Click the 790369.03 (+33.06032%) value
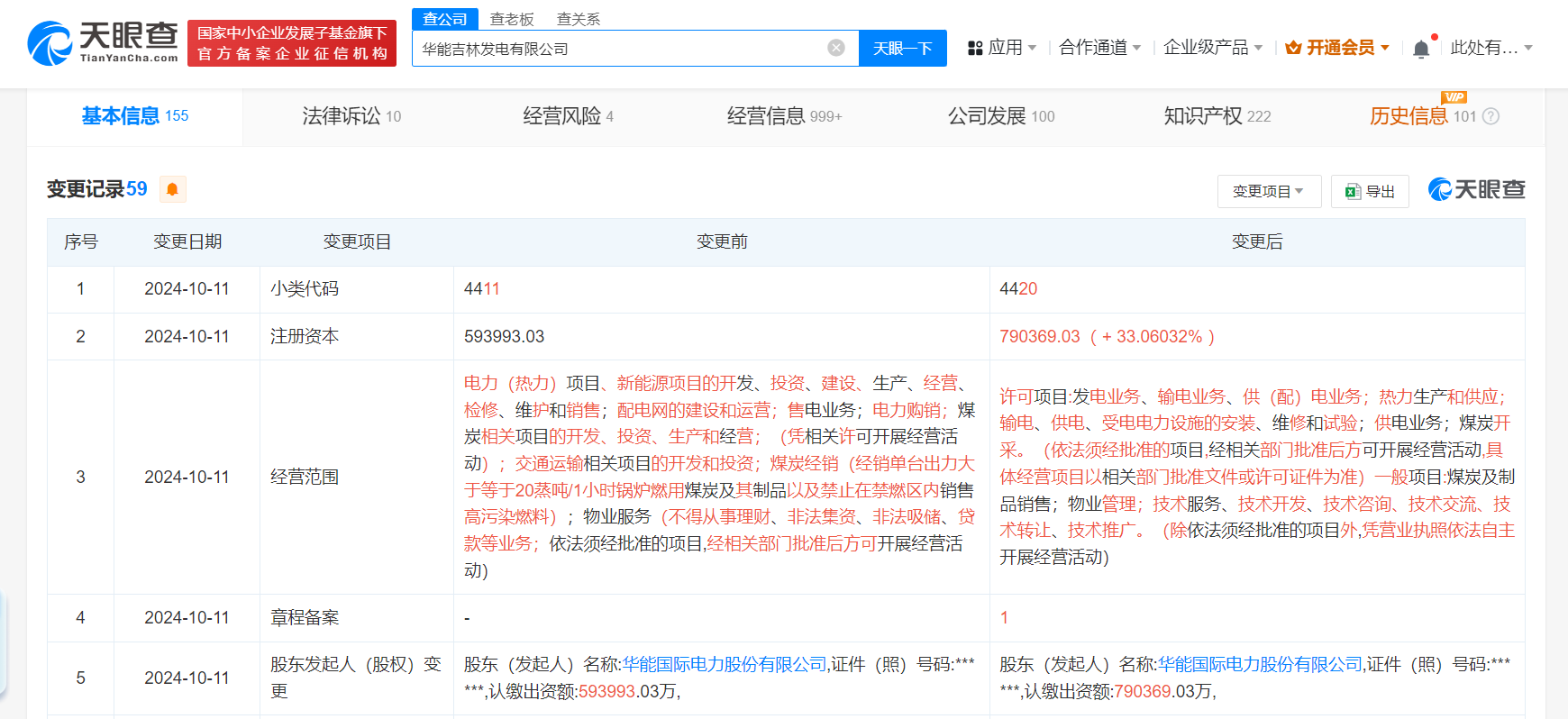The width and height of the screenshot is (1568, 719). 1108,336
